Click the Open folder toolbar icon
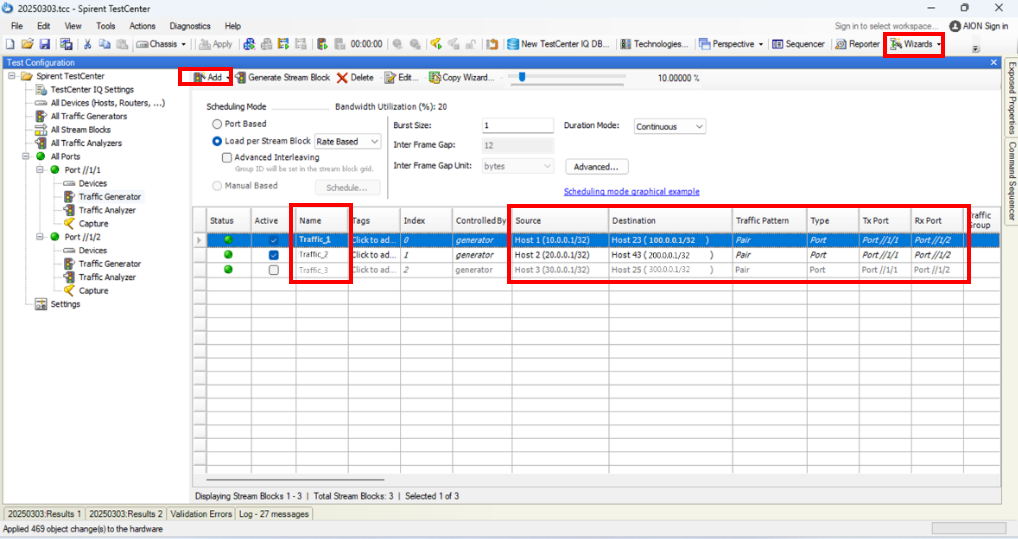 pyautogui.click(x=27, y=44)
